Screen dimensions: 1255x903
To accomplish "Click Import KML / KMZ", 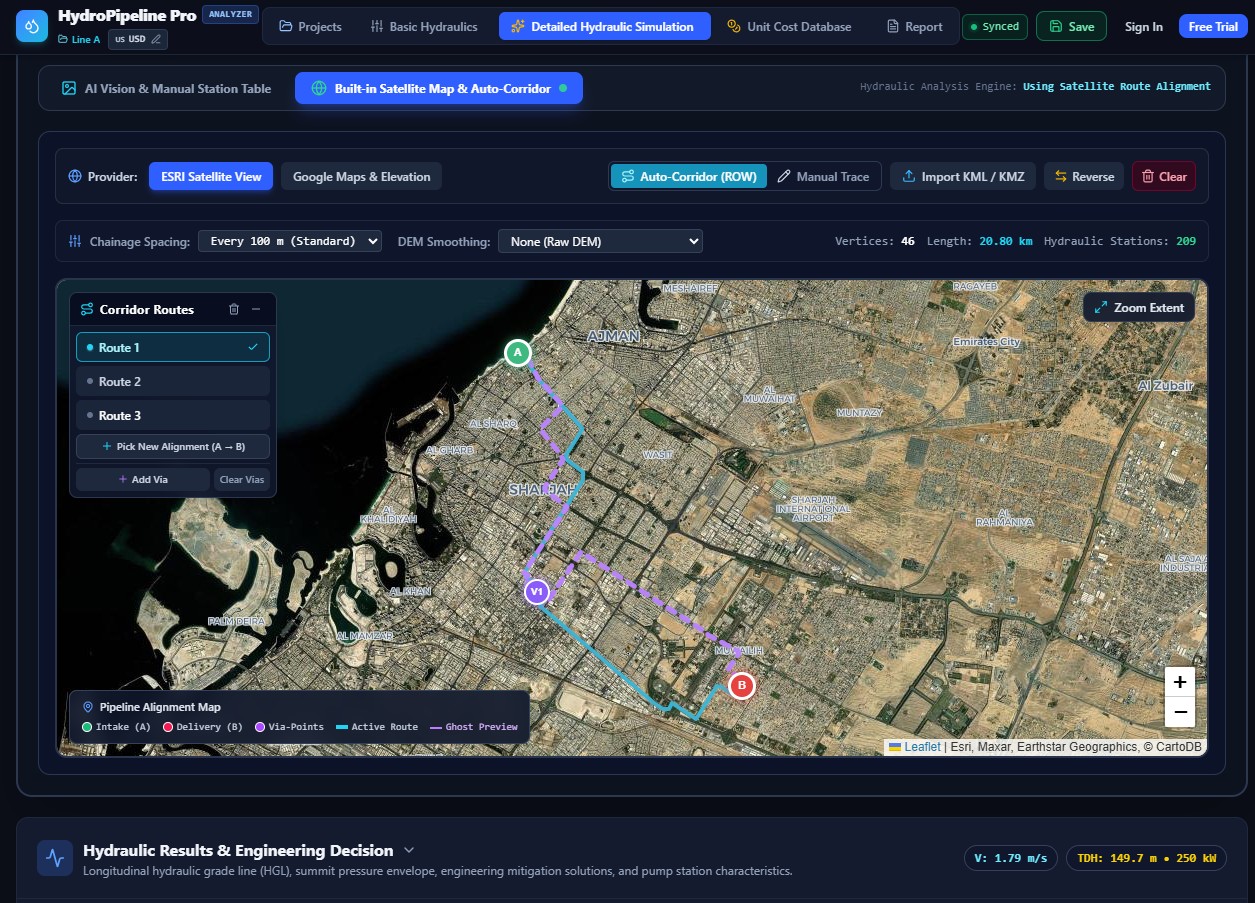I will 963,177.
